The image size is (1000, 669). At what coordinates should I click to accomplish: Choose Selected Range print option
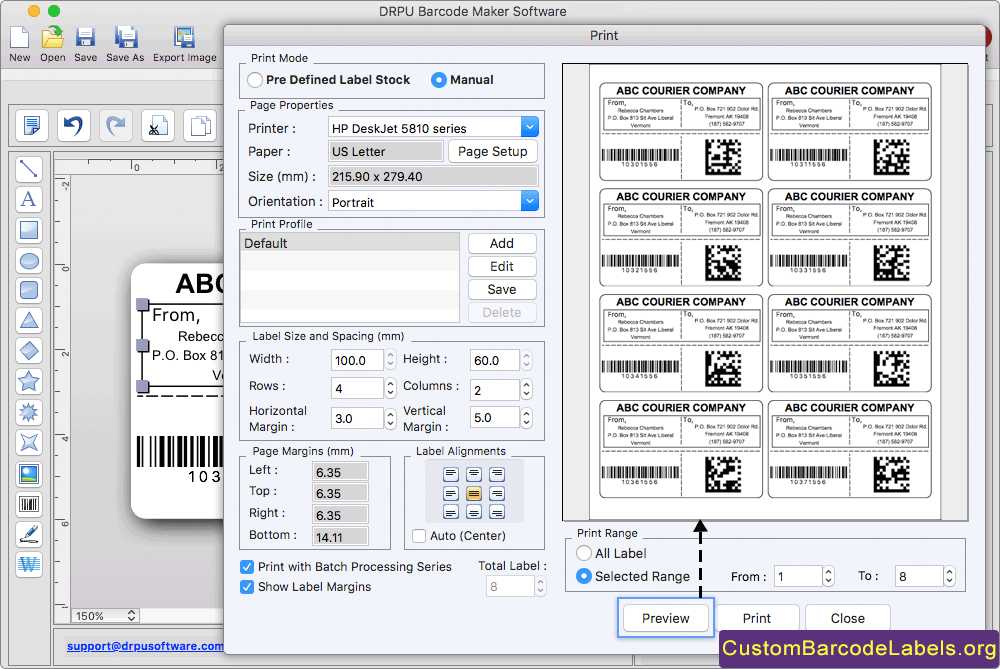[584, 576]
